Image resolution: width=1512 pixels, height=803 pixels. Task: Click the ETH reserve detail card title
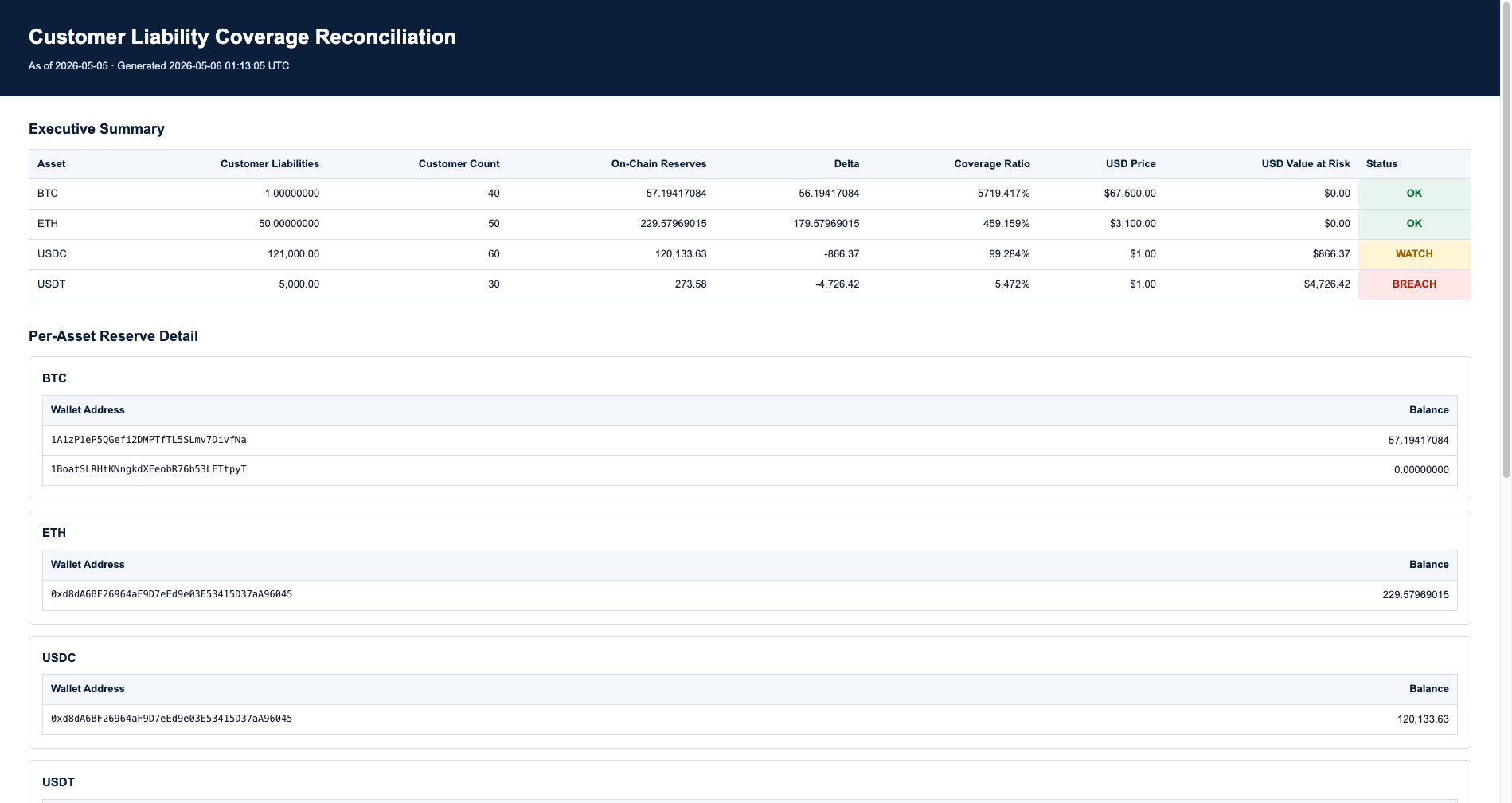[54, 533]
